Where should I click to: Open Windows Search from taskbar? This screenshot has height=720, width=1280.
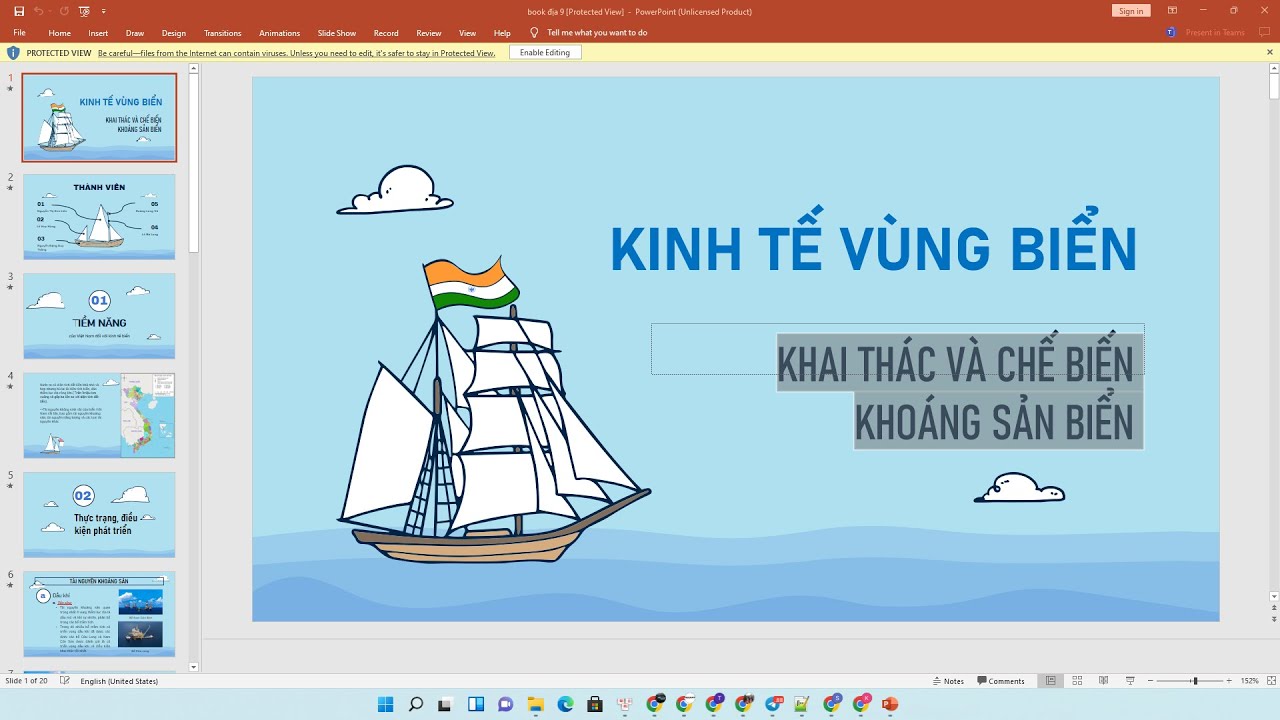(x=416, y=704)
